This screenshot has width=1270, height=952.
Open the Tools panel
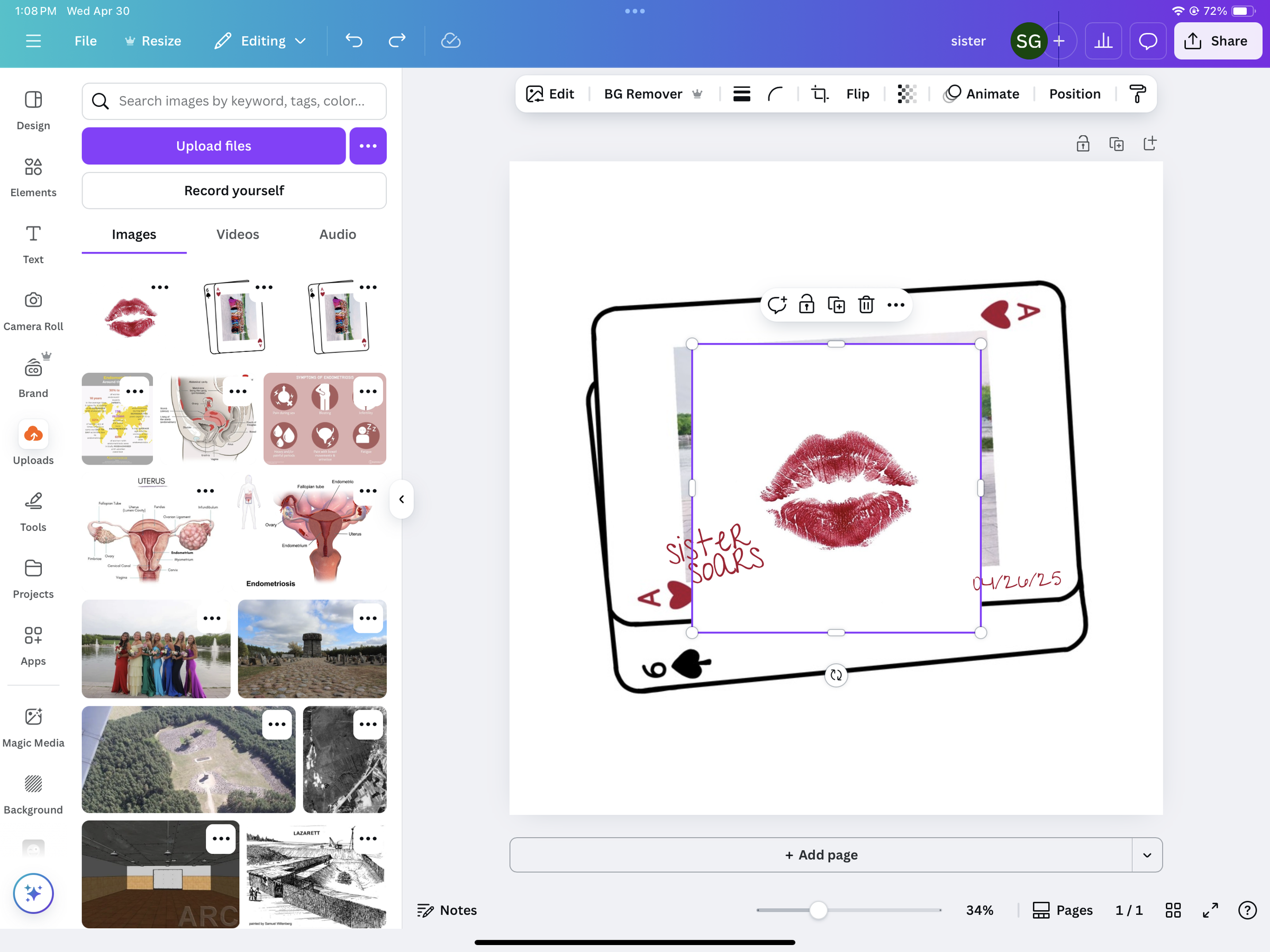pyautogui.click(x=33, y=512)
